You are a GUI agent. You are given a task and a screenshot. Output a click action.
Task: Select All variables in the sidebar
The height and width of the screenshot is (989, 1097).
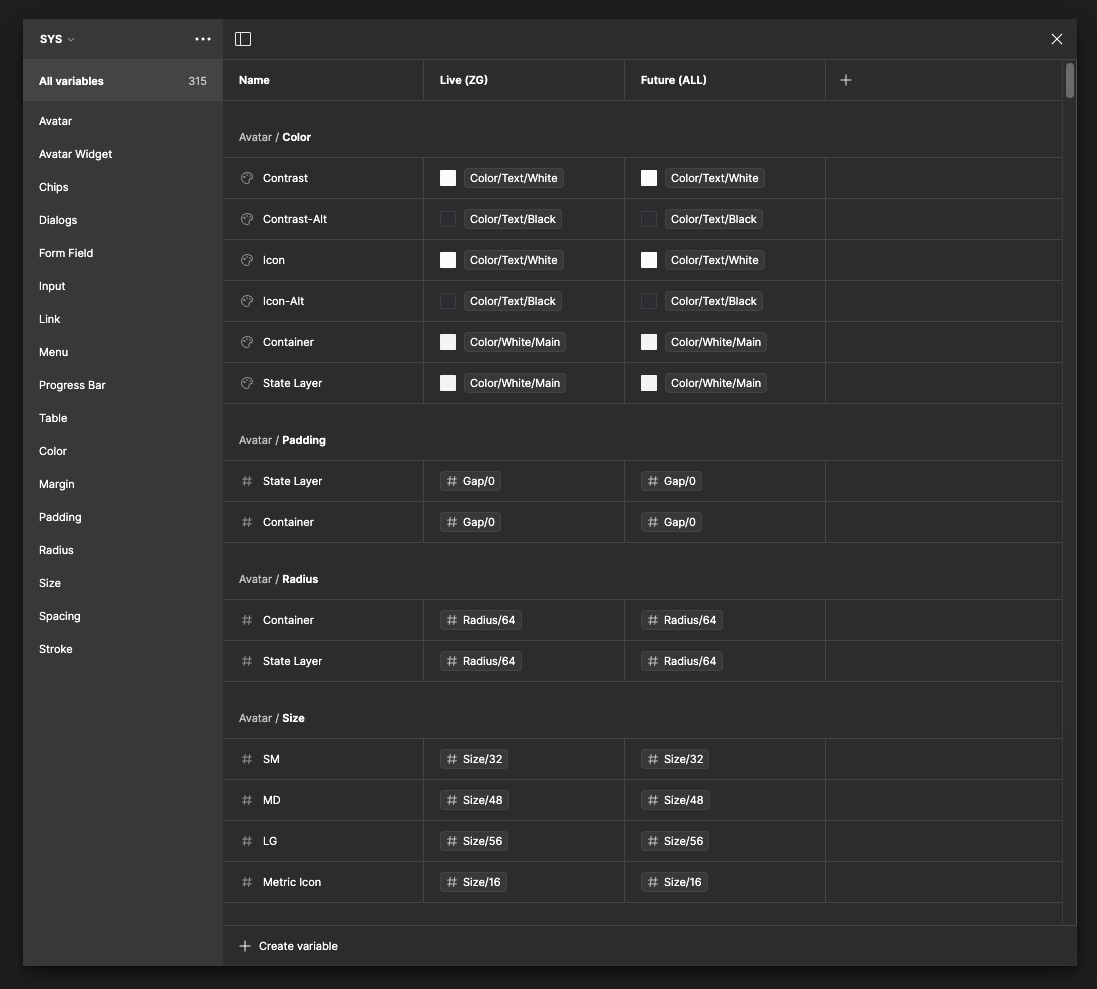(x=71, y=81)
